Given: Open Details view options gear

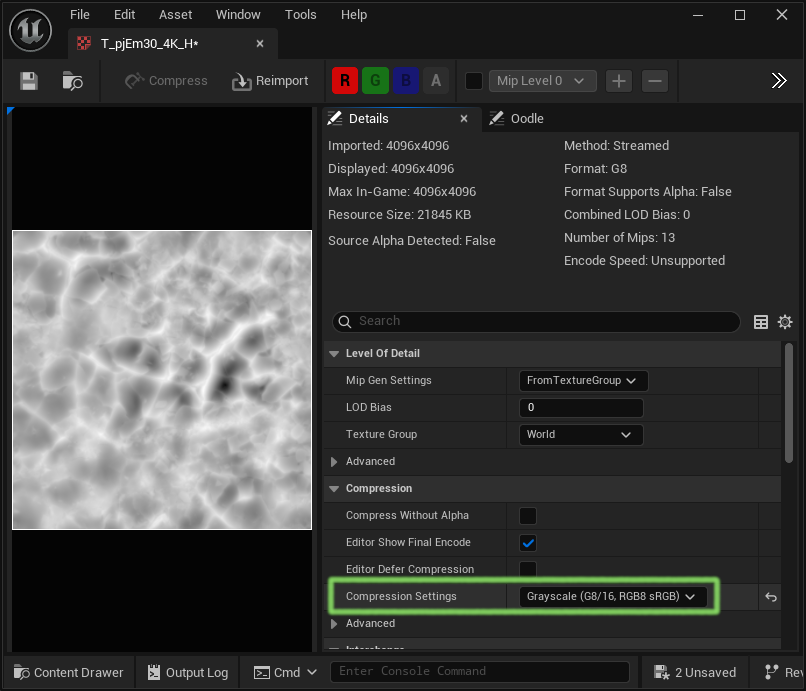Looking at the screenshot, I should tap(785, 322).
